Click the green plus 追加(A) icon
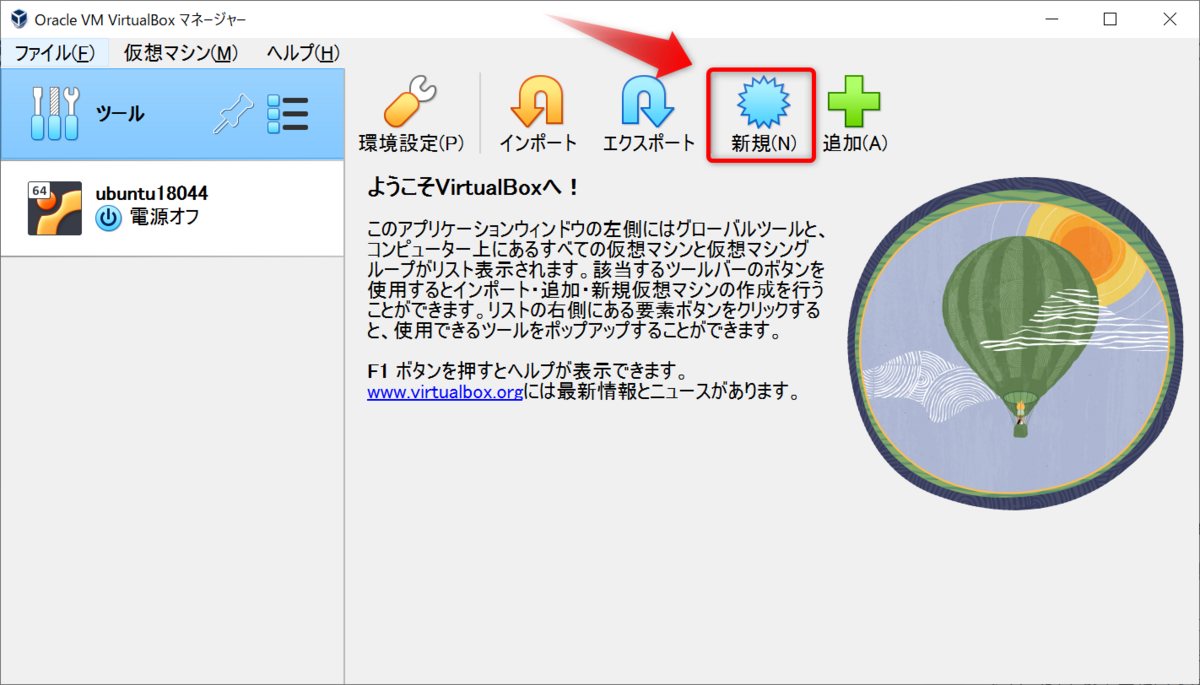Viewport: 1200px width, 685px height. 854,103
